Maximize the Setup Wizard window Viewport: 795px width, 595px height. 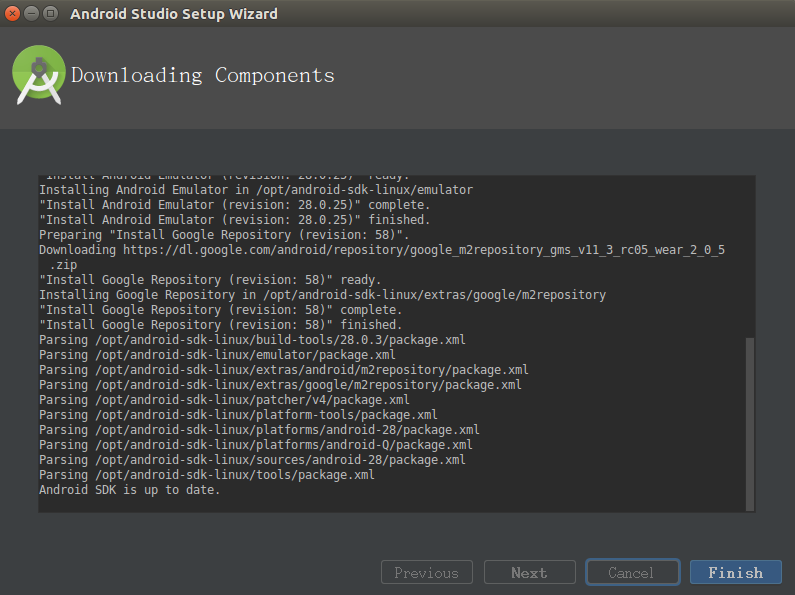coord(50,13)
